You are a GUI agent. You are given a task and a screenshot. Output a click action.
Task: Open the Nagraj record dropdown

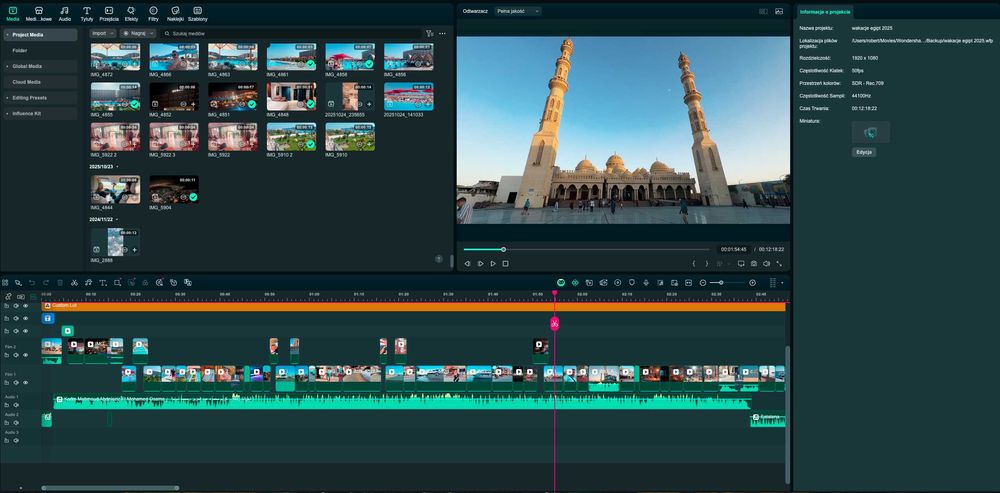point(138,33)
